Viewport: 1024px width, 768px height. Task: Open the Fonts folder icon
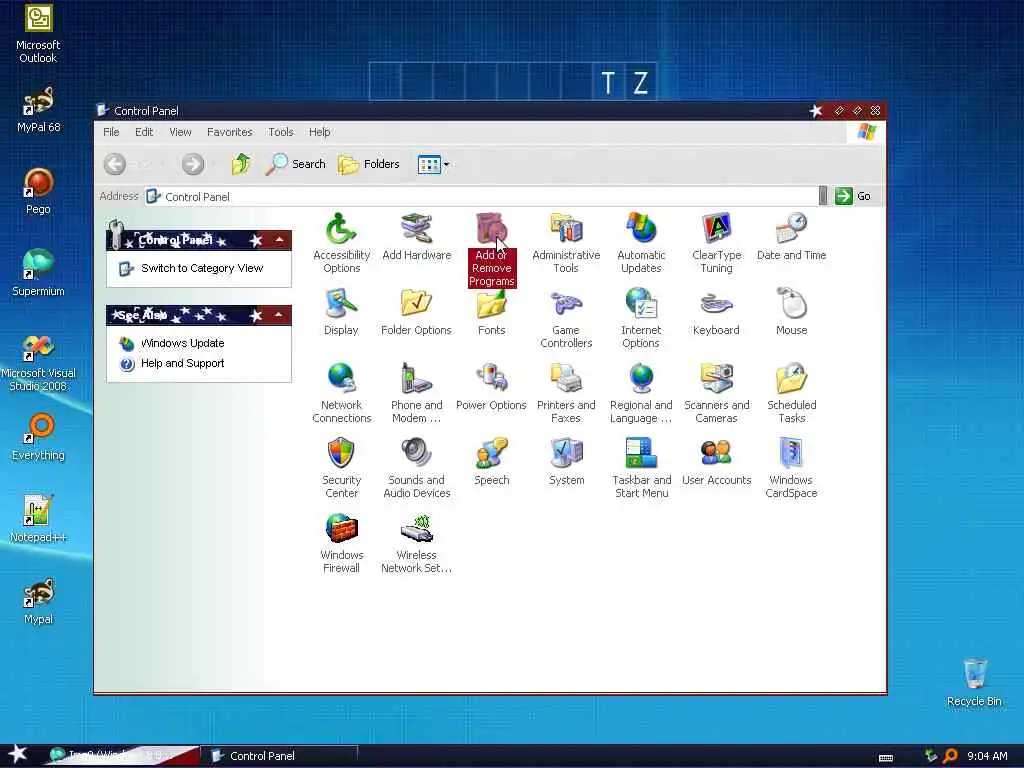(x=492, y=312)
